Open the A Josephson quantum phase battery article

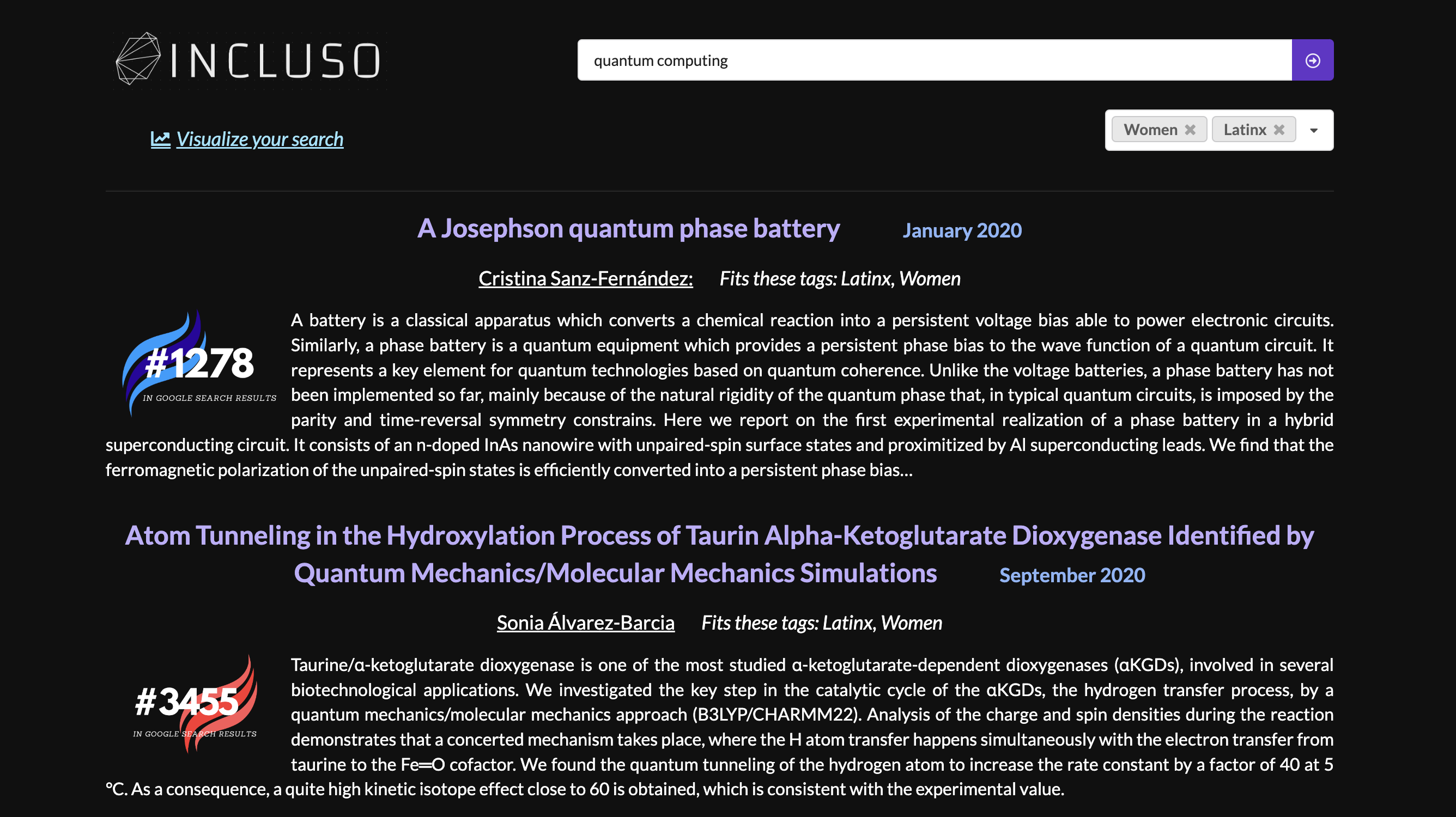pos(628,228)
